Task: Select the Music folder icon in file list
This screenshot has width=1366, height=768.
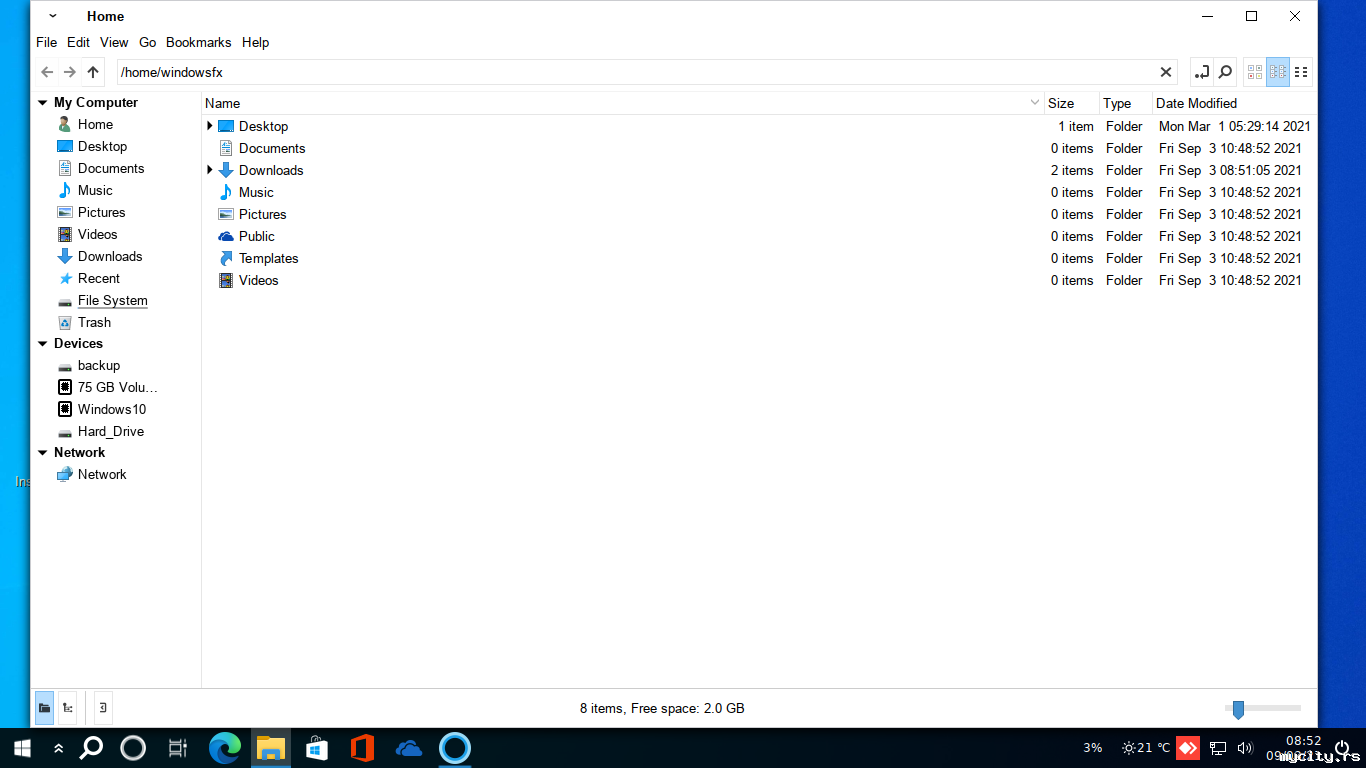Action: tap(226, 192)
